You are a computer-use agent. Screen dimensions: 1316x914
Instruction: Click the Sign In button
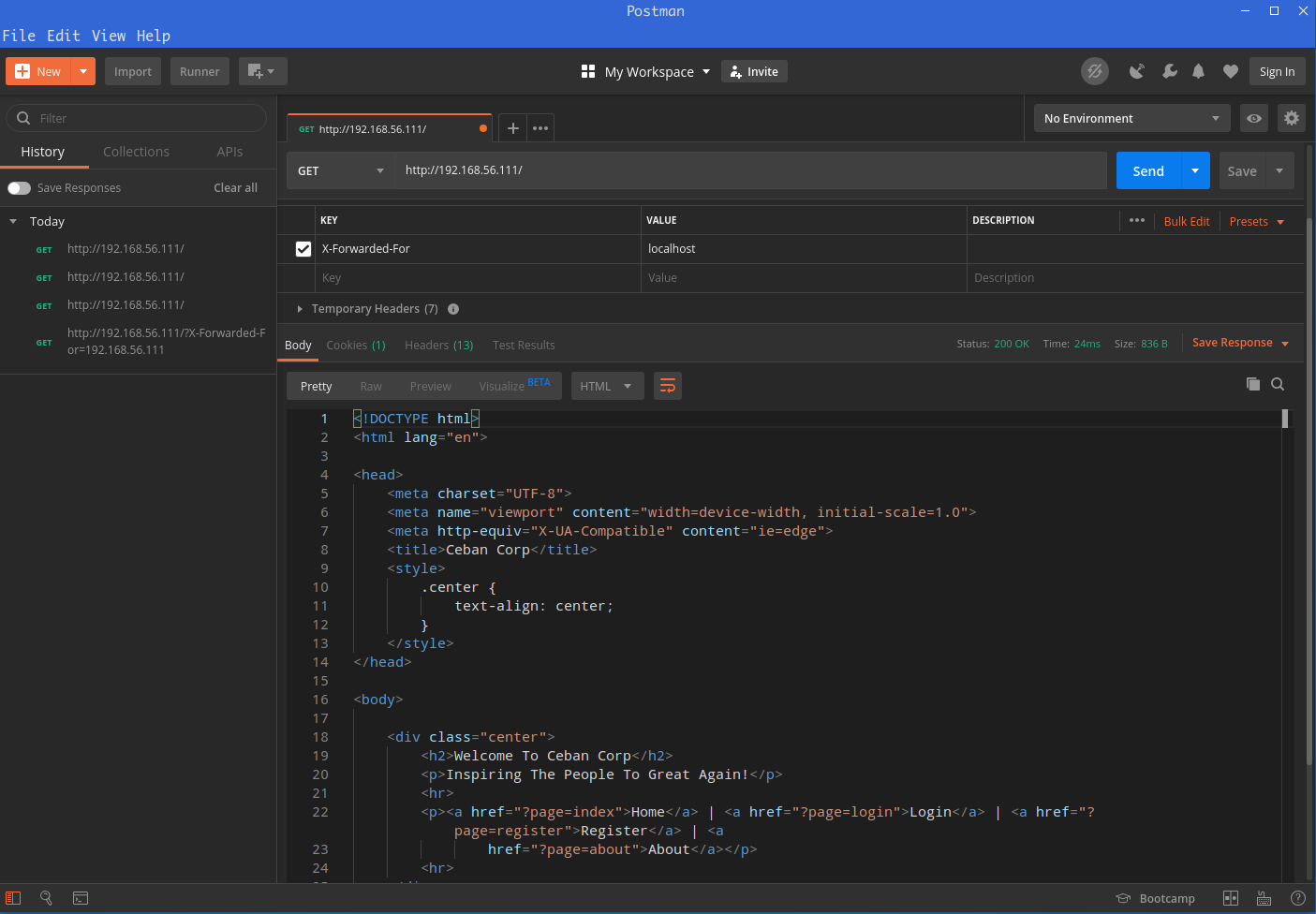[x=1277, y=71]
